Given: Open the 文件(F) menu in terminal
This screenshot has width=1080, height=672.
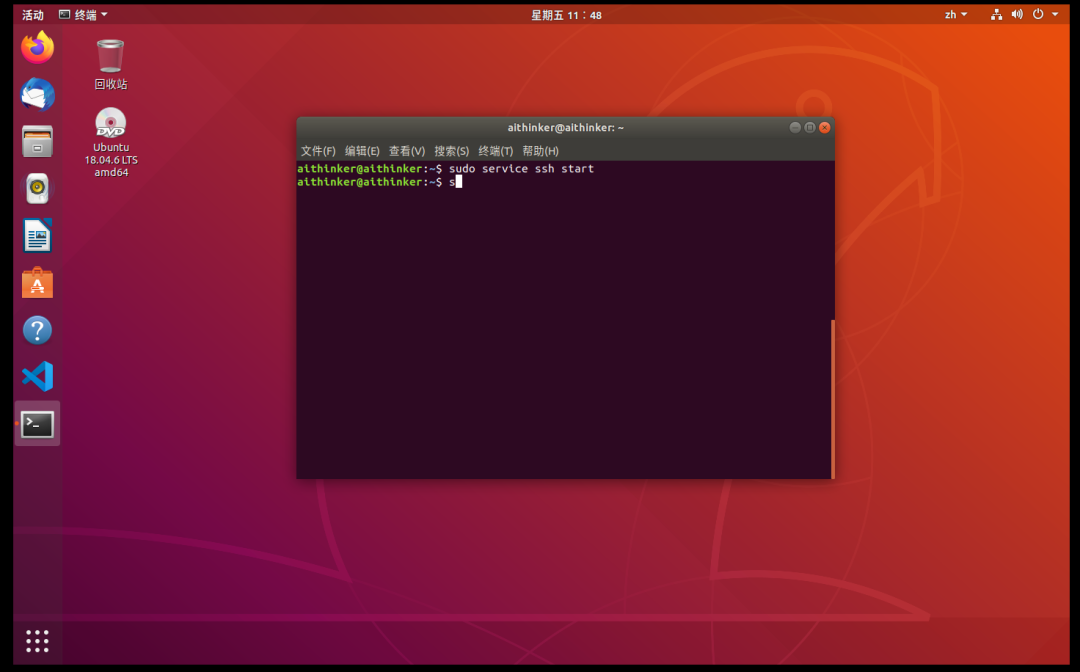Looking at the screenshot, I should (318, 151).
